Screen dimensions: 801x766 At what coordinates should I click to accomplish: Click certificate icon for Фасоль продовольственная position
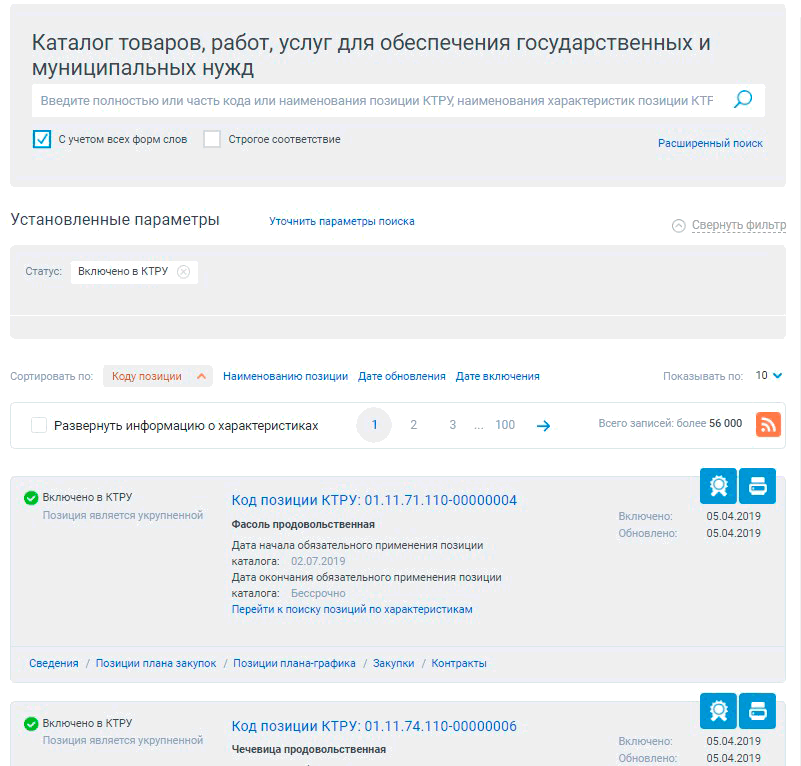click(x=718, y=486)
